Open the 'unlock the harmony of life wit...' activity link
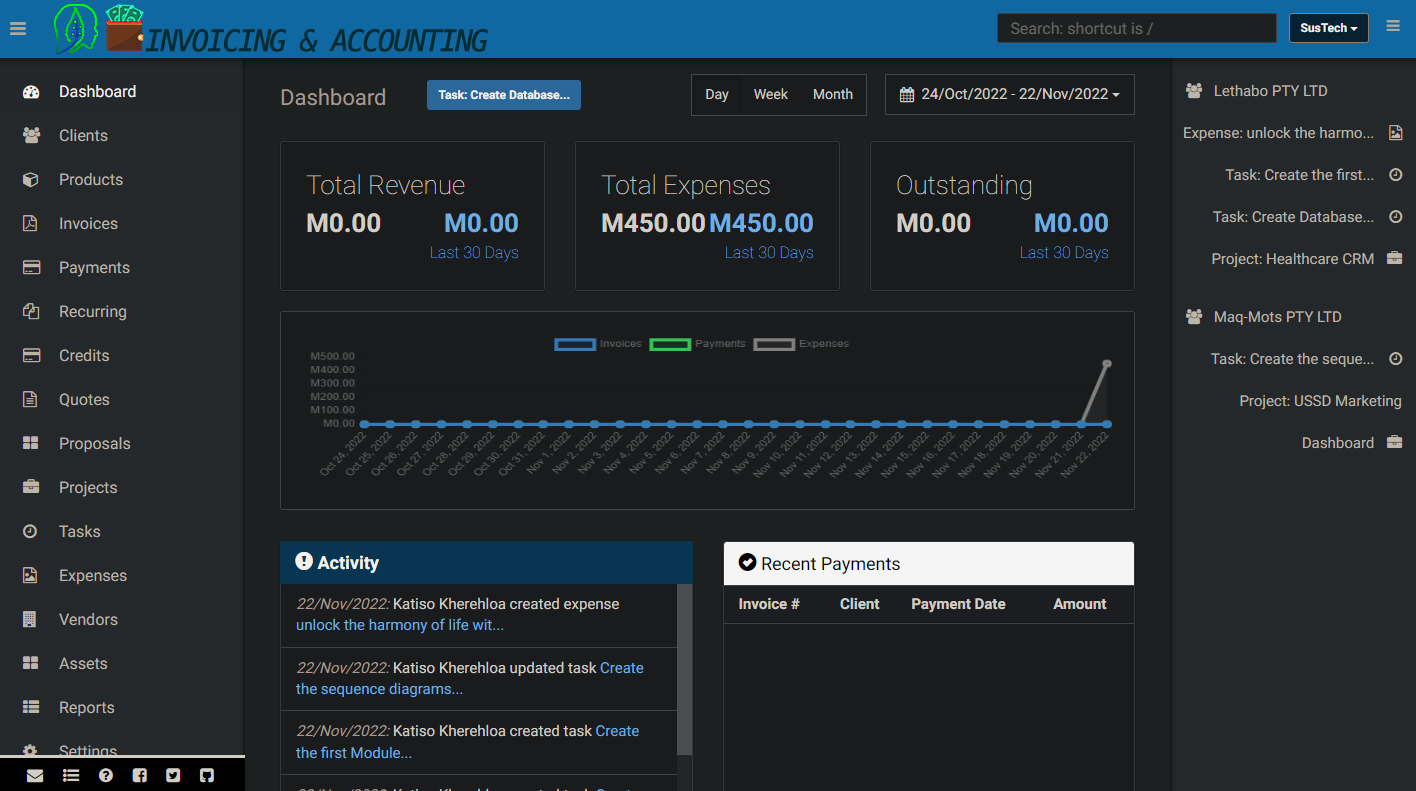Viewport: 1416px width, 791px height. click(x=400, y=625)
